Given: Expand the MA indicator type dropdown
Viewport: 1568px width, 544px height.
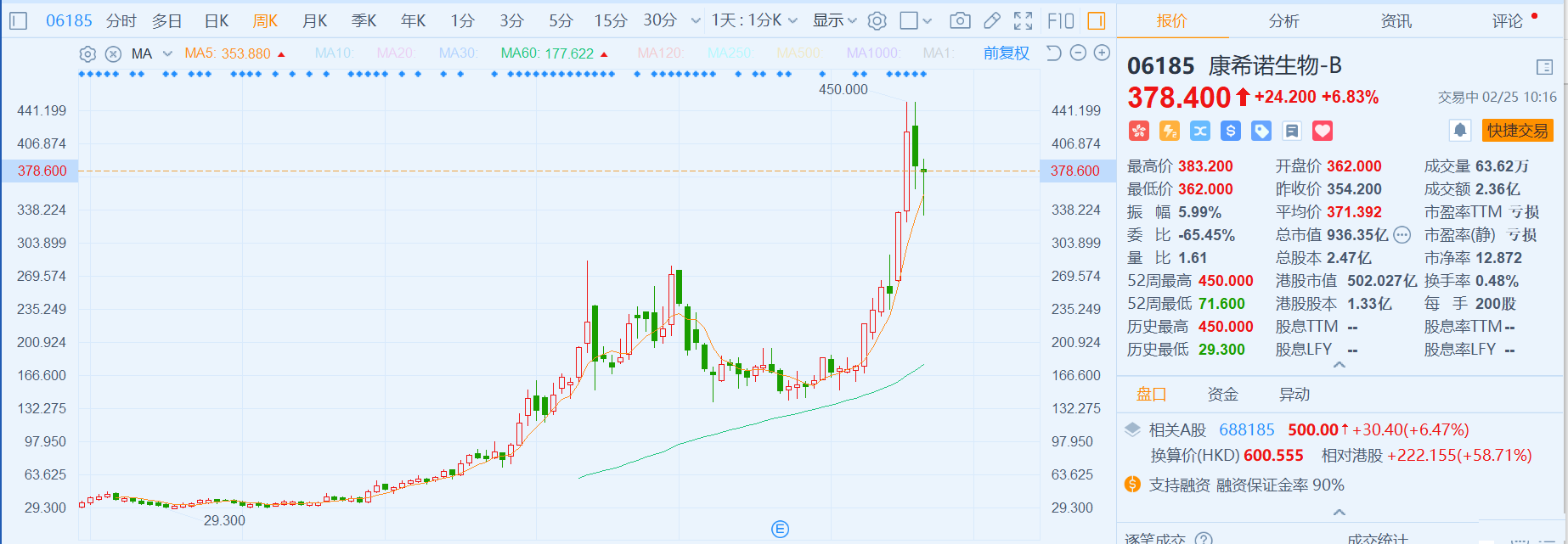Looking at the screenshot, I should (167, 53).
